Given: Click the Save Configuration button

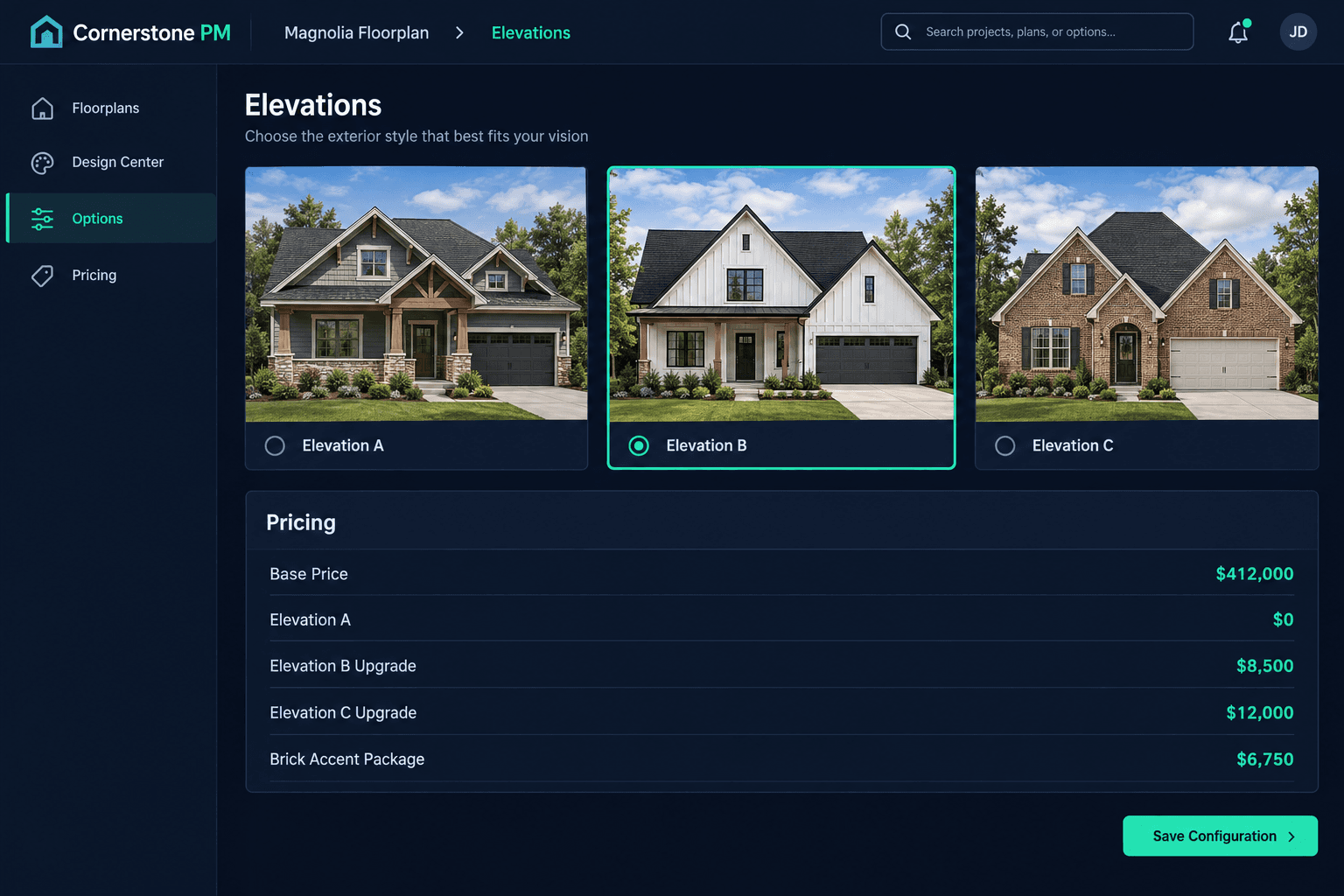Looking at the screenshot, I should tap(1220, 836).
